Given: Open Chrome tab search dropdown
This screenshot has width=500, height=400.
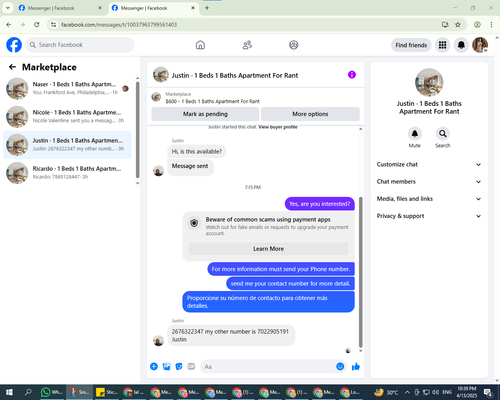Looking at the screenshot, I should [x=8, y=8].
